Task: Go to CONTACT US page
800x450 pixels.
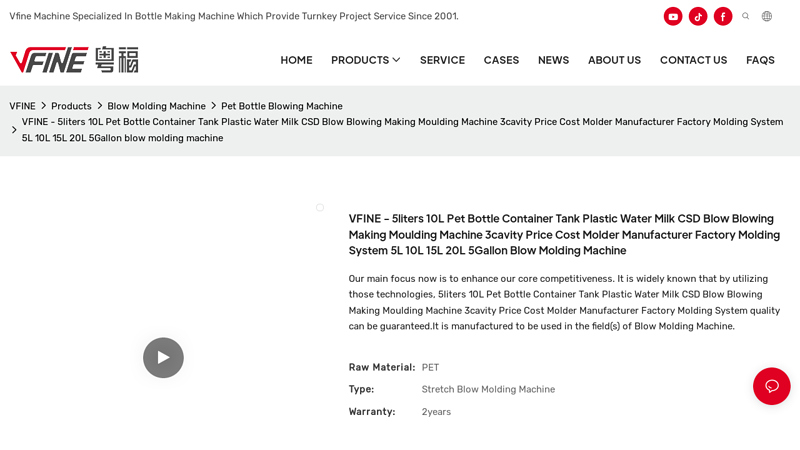Action: click(x=693, y=60)
